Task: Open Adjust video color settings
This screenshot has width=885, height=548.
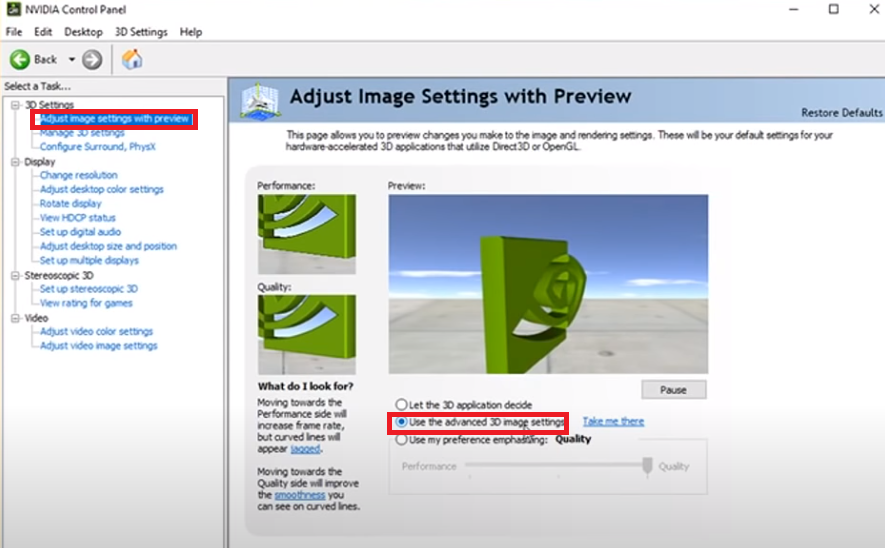Action: click(96, 331)
